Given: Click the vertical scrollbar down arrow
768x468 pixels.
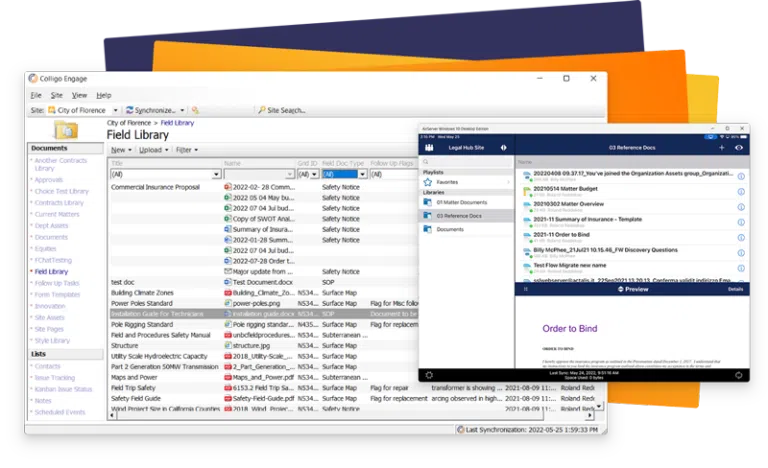Looking at the screenshot, I should (599, 406).
